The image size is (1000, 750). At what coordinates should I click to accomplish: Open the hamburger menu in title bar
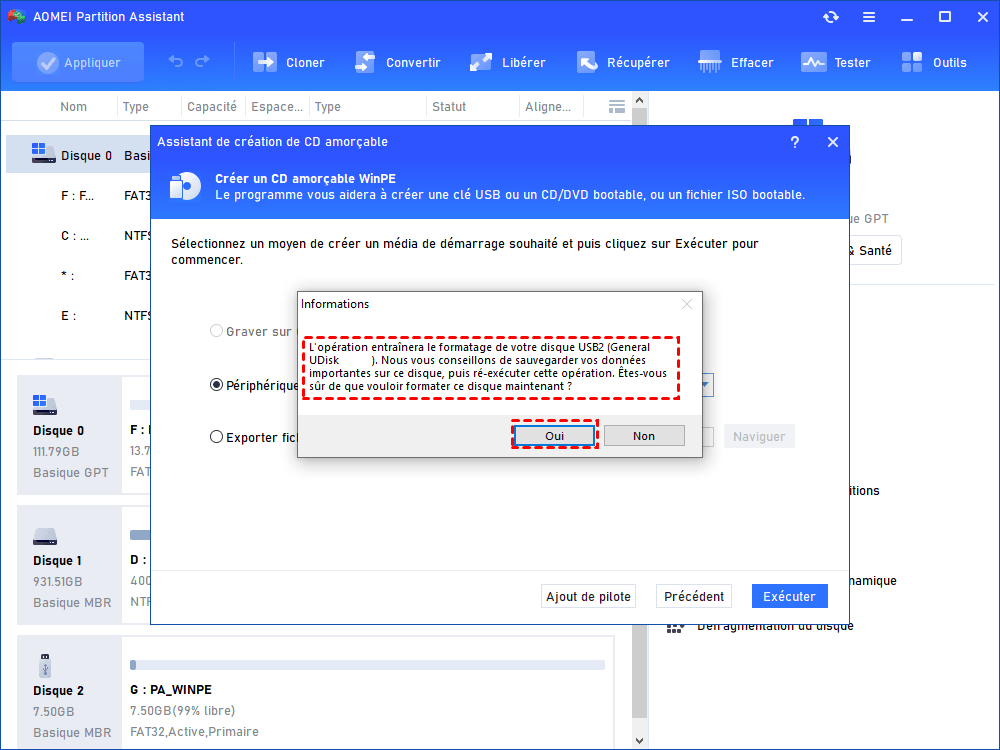tap(868, 17)
